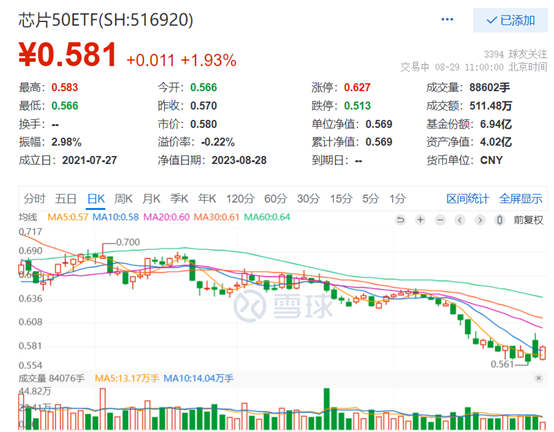Screen dimensions: 554x432
Task: Open the three-dot more options menu
Action: coord(447,19)
